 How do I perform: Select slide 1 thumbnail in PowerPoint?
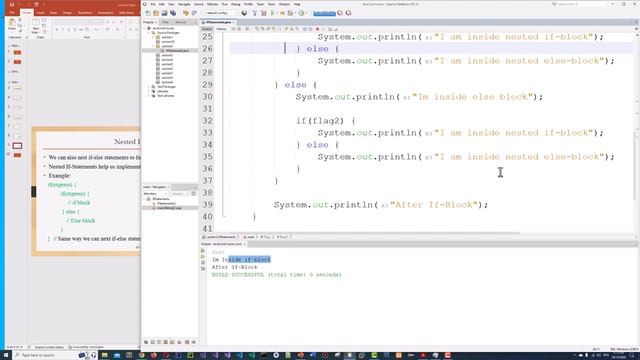pyautogui.click(x=17, y=52)
